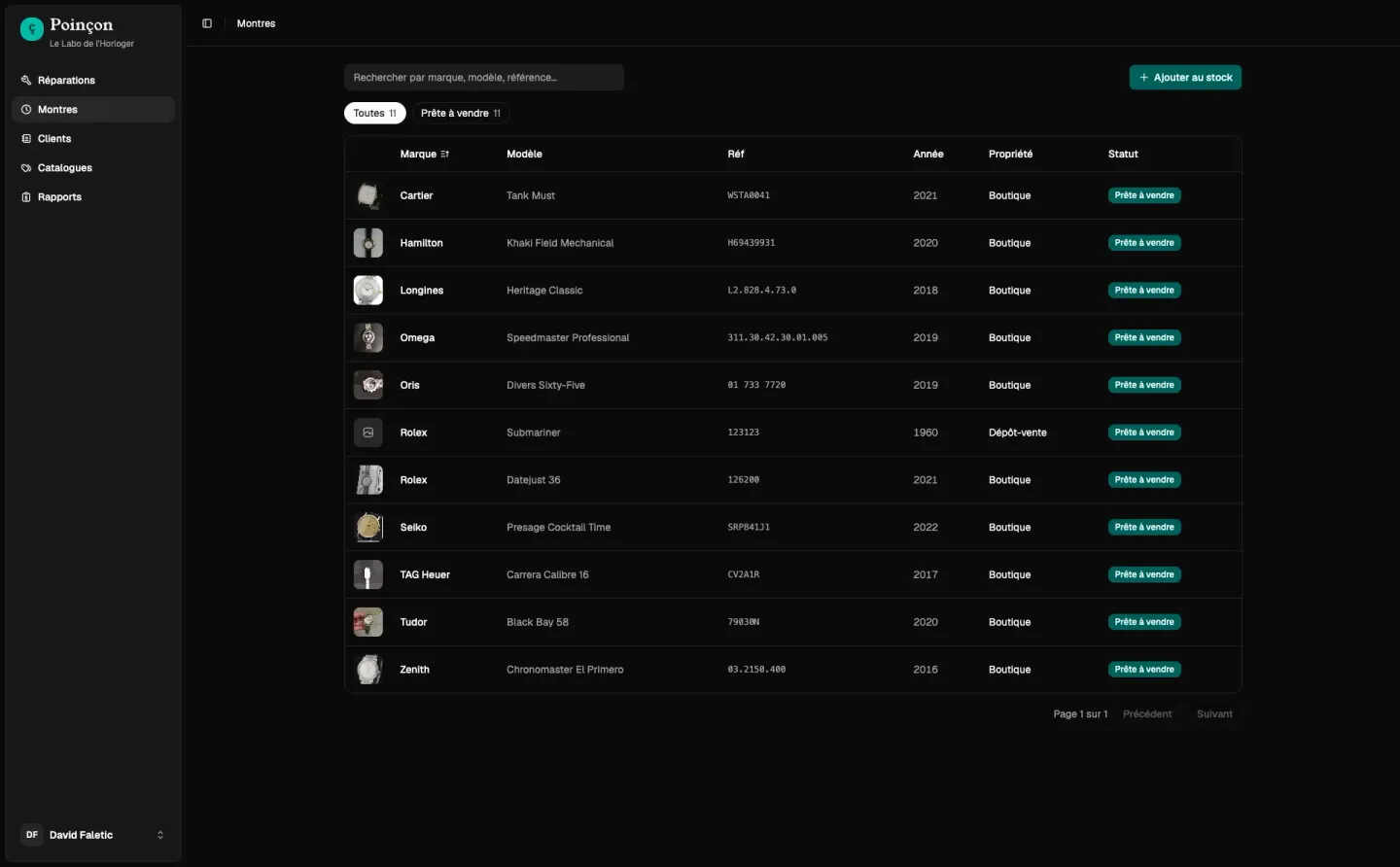Screen dimensions: 1400x867
Task: Click the placeholder image icon for Rolex Submariner
Action: [x=368, y=433]
